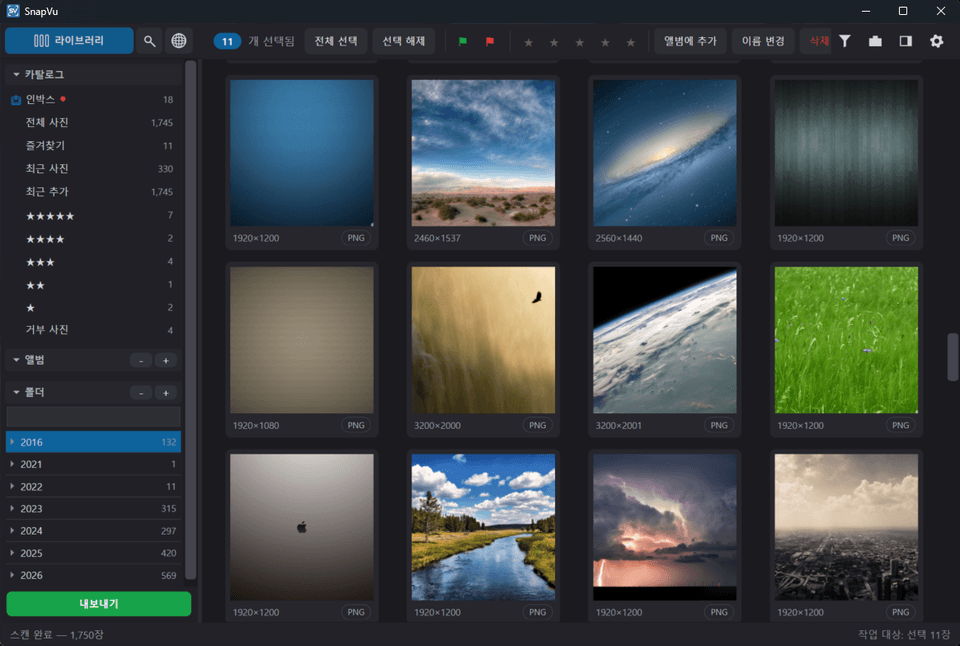960x646 pixels.
Task: Expand the 2025 folder arrow
Action: (12, 553)
